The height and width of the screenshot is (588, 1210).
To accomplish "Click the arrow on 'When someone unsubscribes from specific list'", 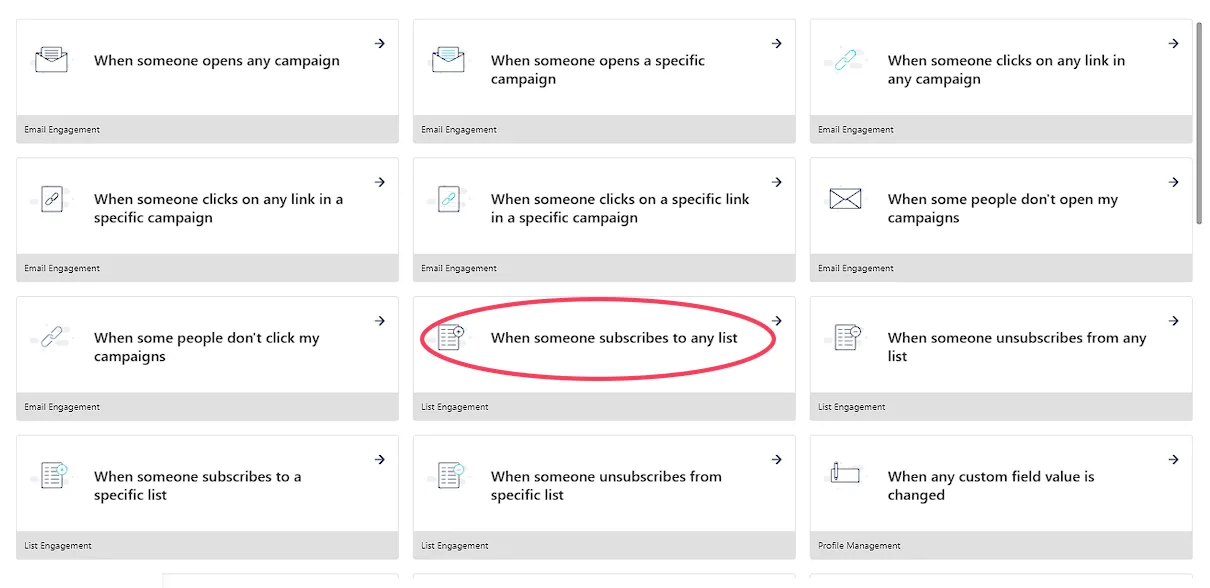I will (x=777, y=460).
